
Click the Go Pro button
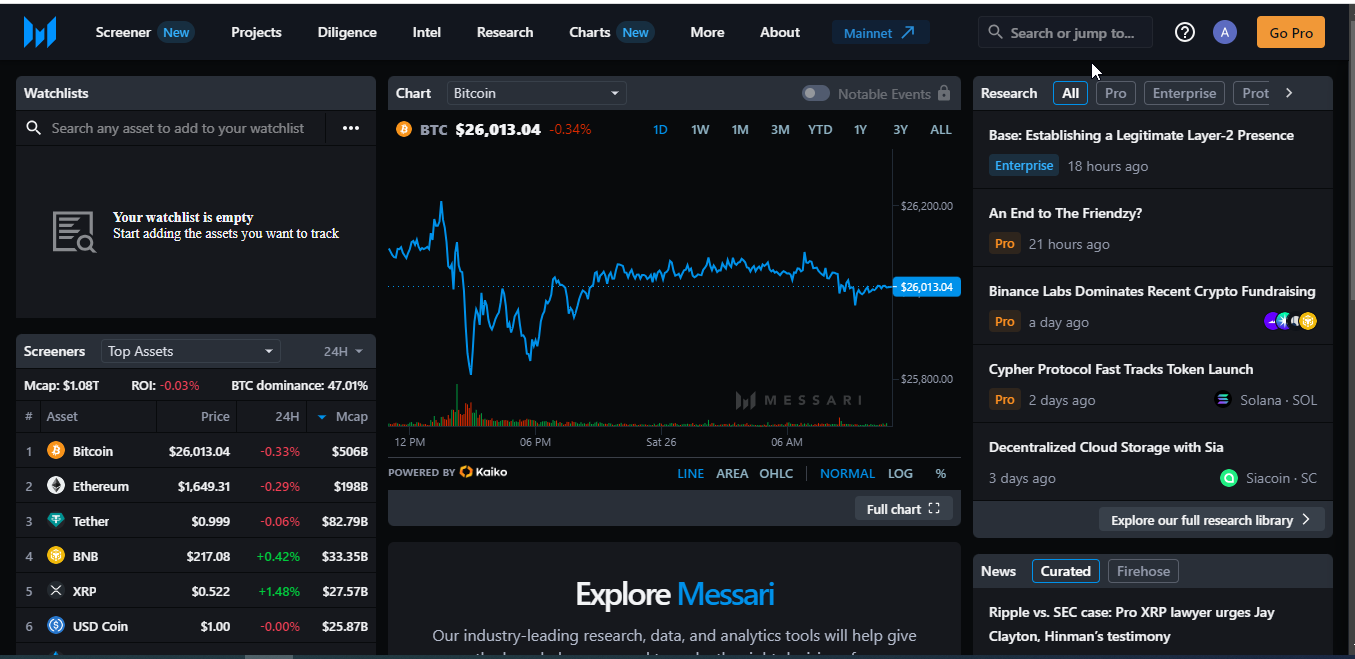[1291, 32]
